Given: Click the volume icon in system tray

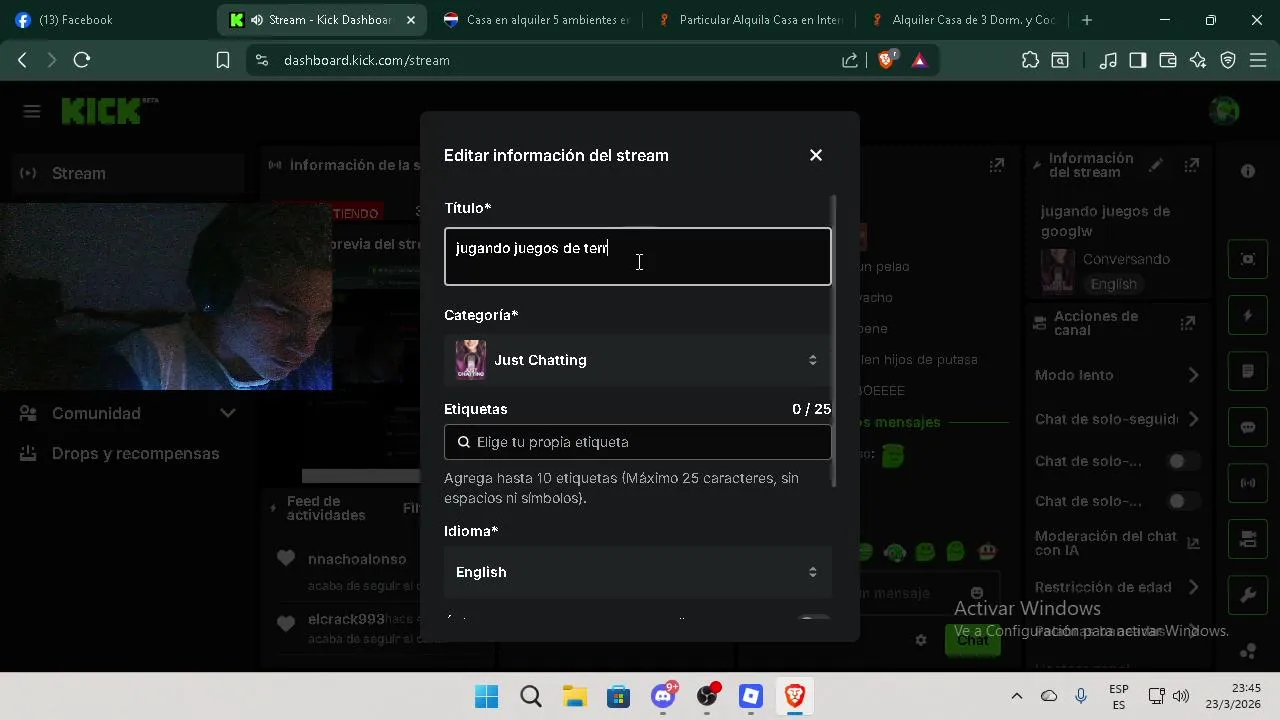Looking at the screenshot, I should tap(1181, 696).
